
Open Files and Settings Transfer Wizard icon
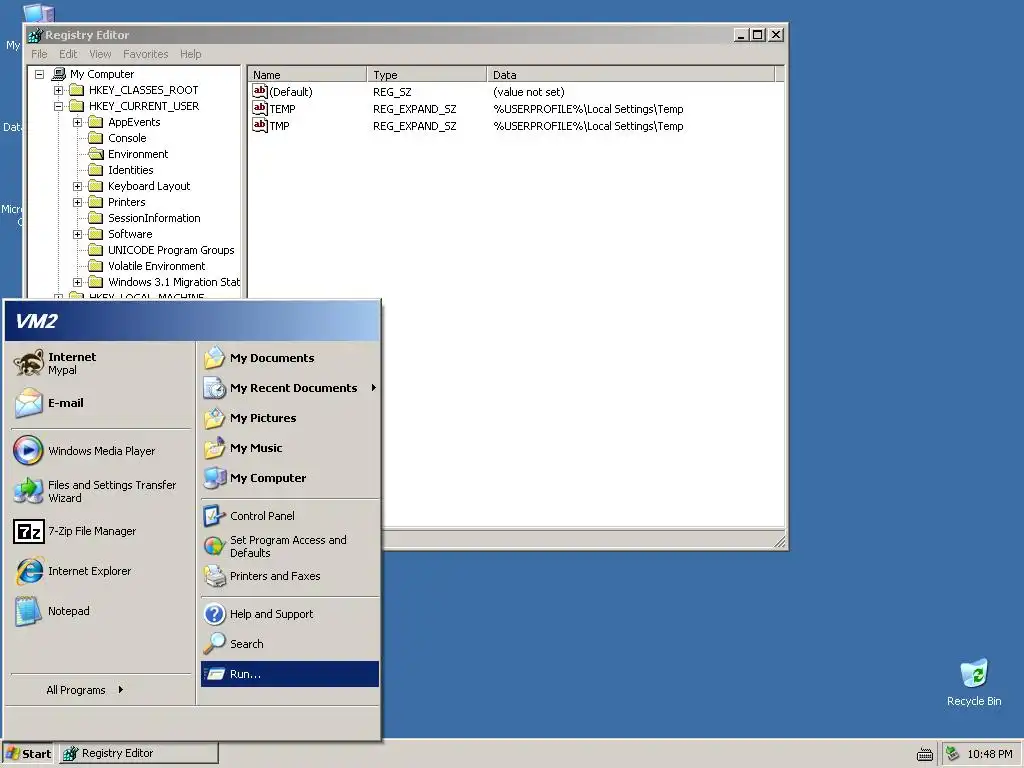tap(29, 491)
